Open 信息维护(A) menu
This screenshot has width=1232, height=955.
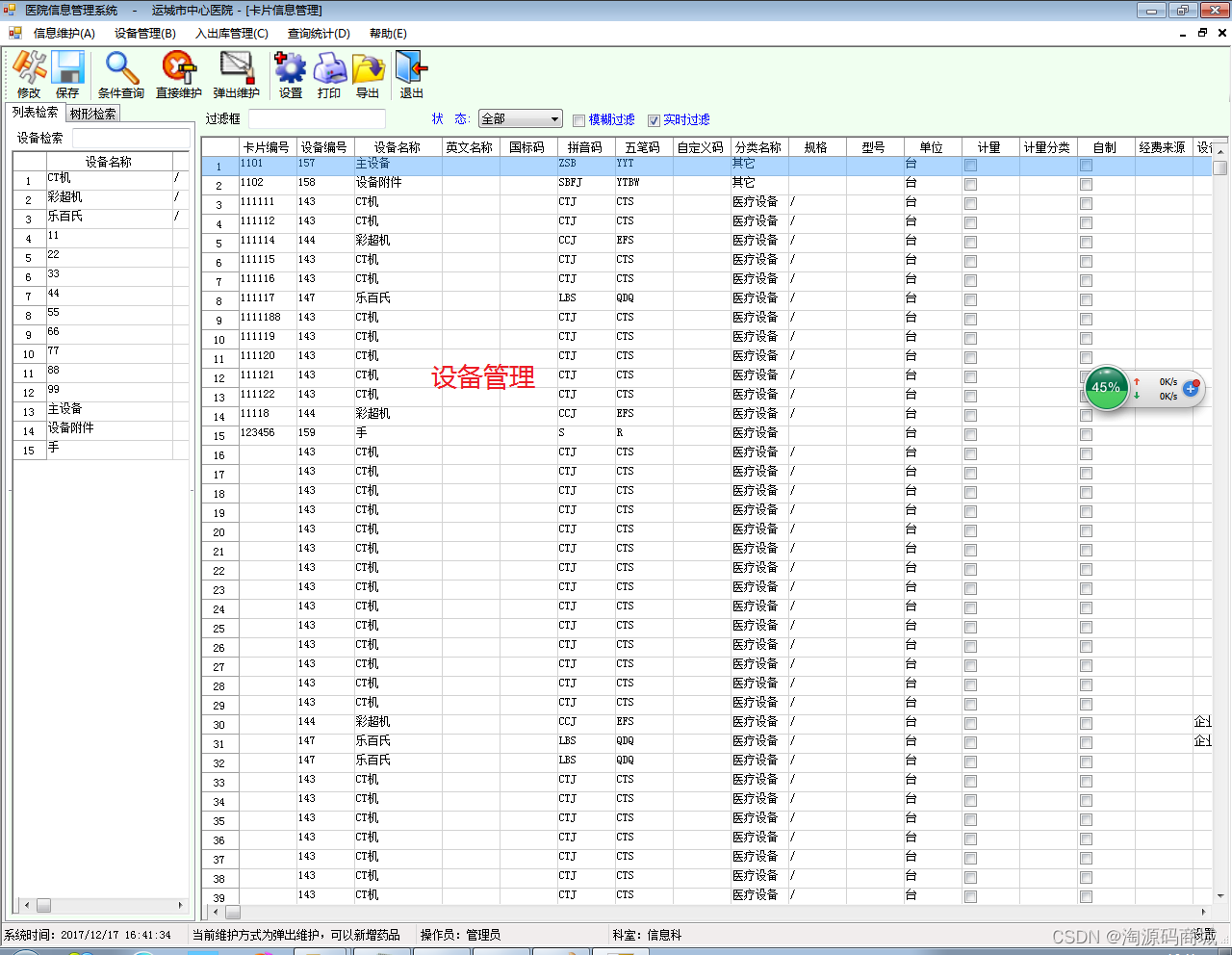coord(64,34)
